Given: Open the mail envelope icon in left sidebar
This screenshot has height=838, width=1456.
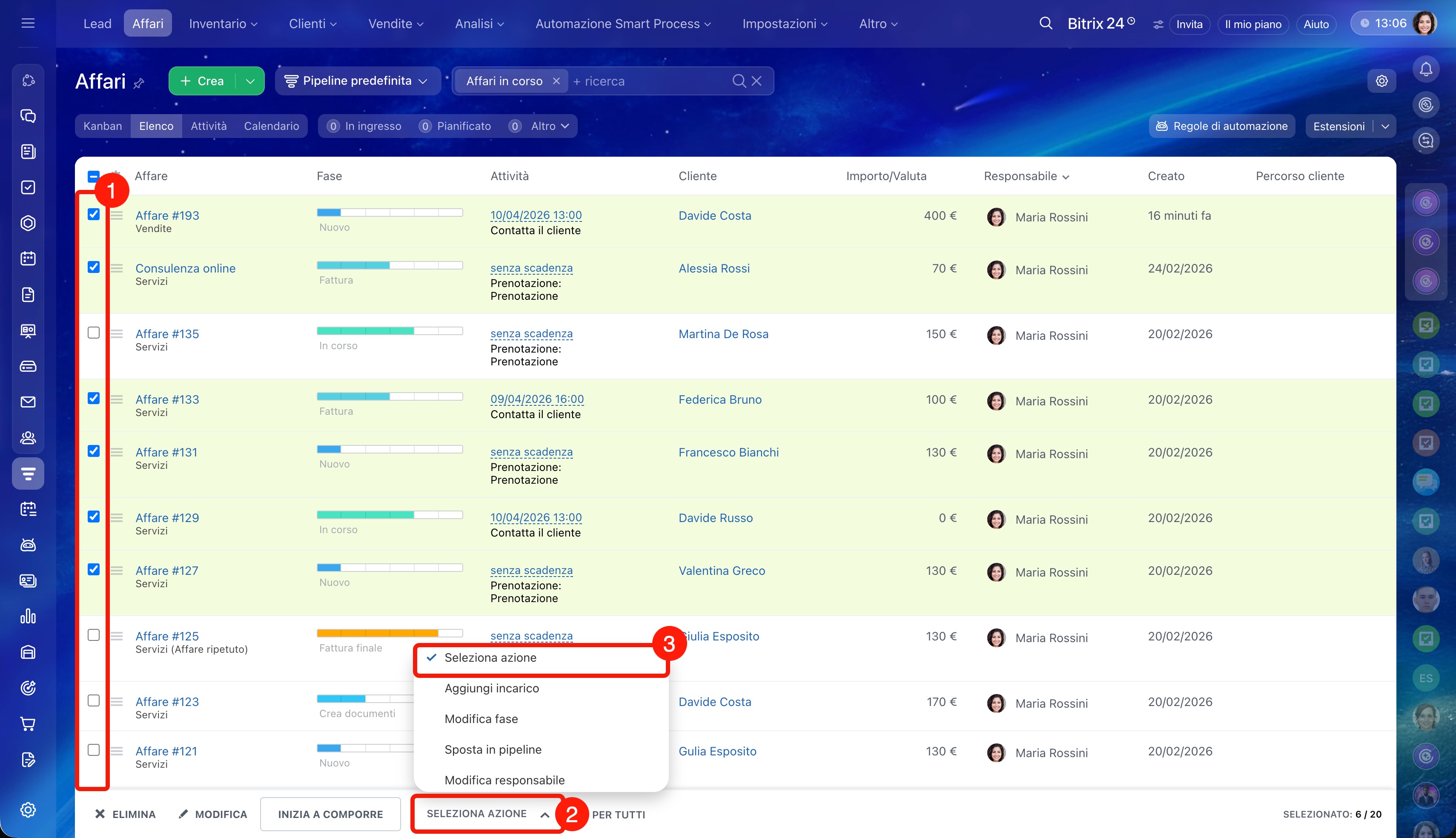Looking at the screenshot, I should tap(28, 402).
